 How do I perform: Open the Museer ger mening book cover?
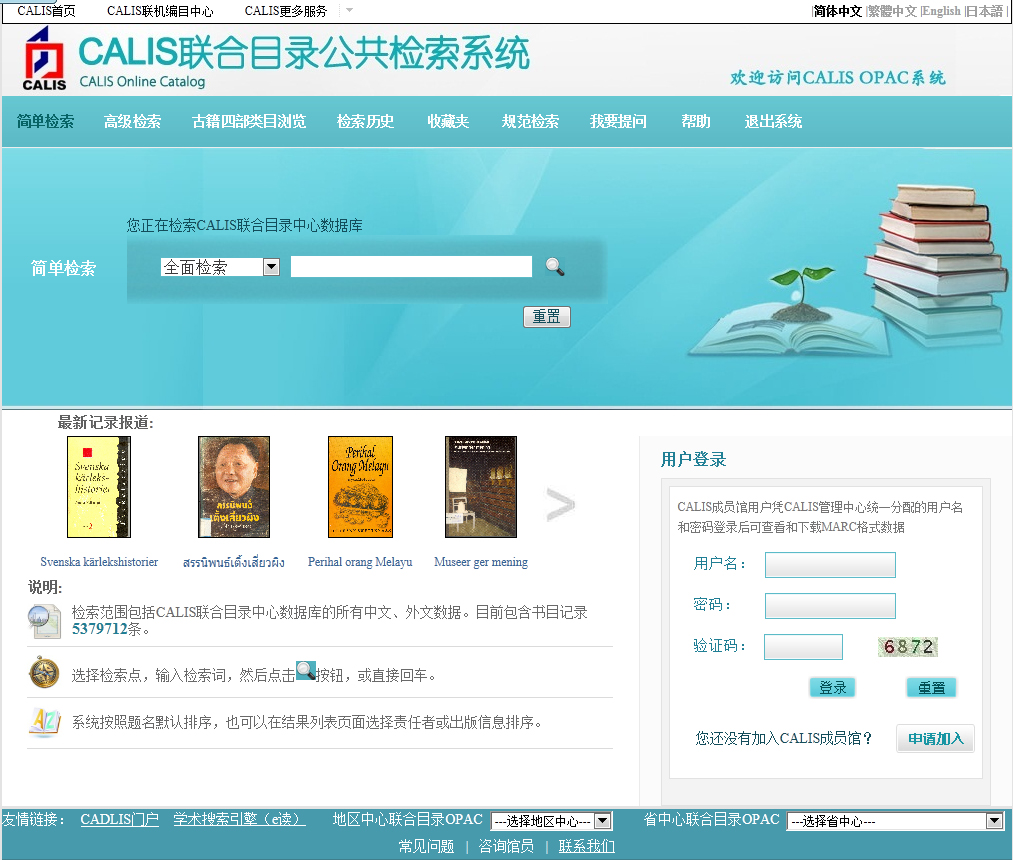[x=480, y=487]
